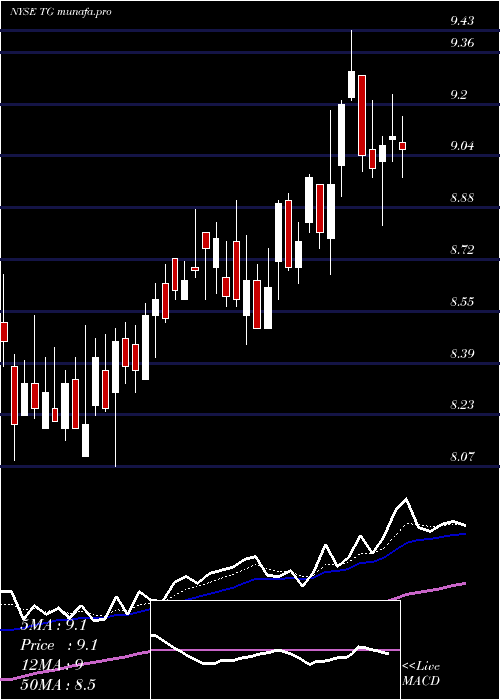
Task: Click the 8.39 price axis label
Action: coord(462,354)
